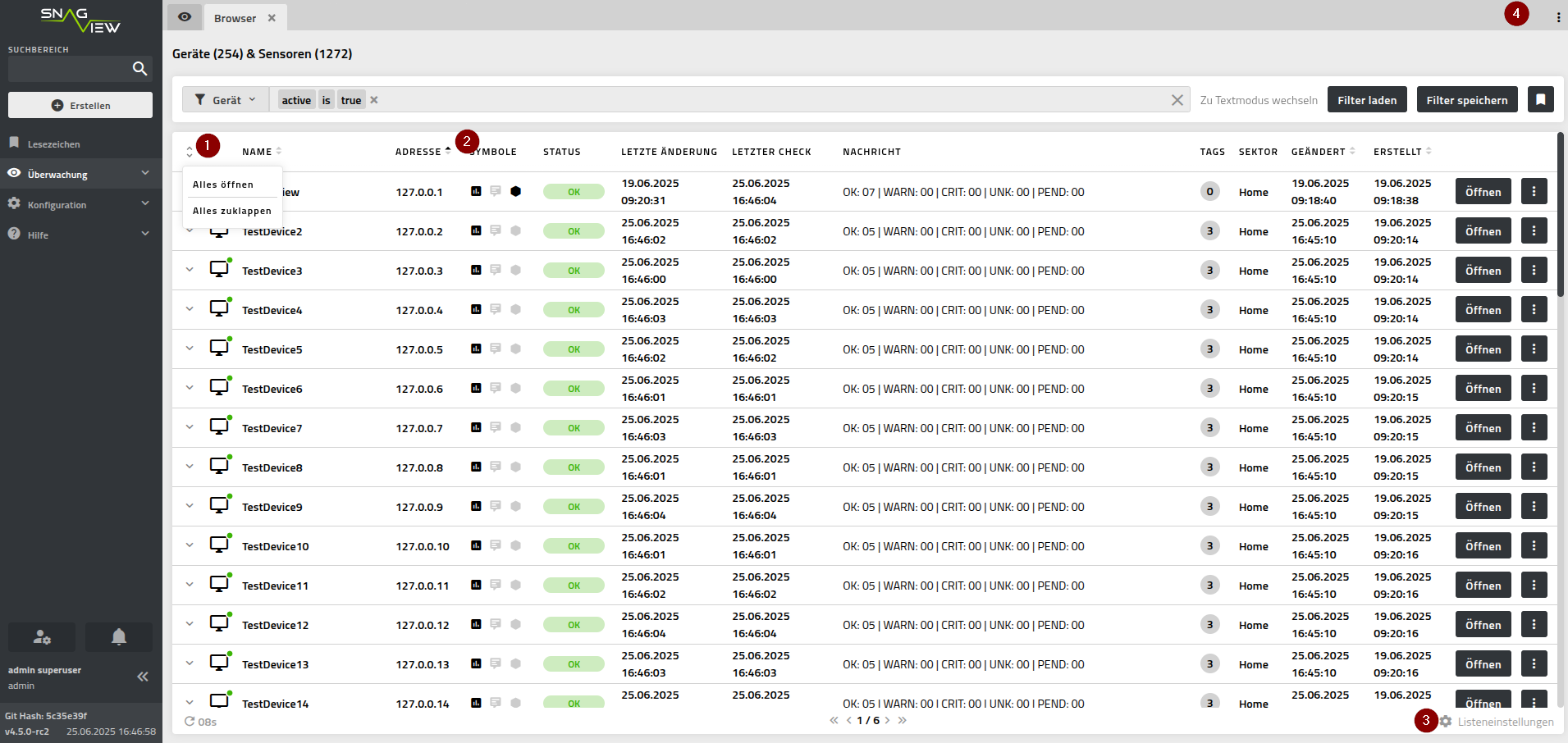Click the bookmark icon beside Filter speichern
This screenshot has height=743, width=1568.
pyautogui.click(x=1540, y=100)
